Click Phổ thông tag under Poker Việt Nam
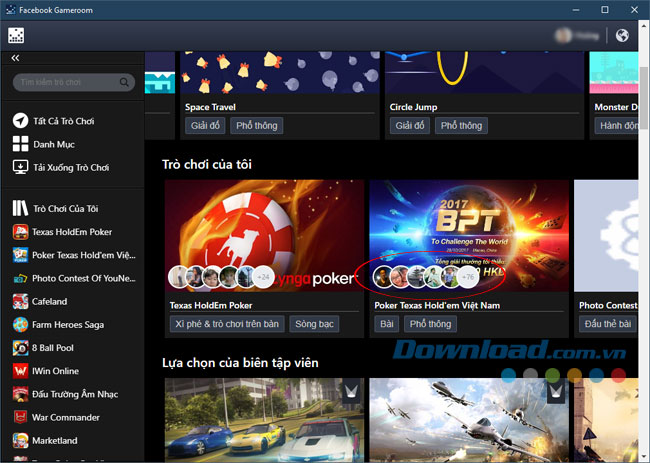Image resolution: width=650 pixels, height=463 pixels. point(430,324)
